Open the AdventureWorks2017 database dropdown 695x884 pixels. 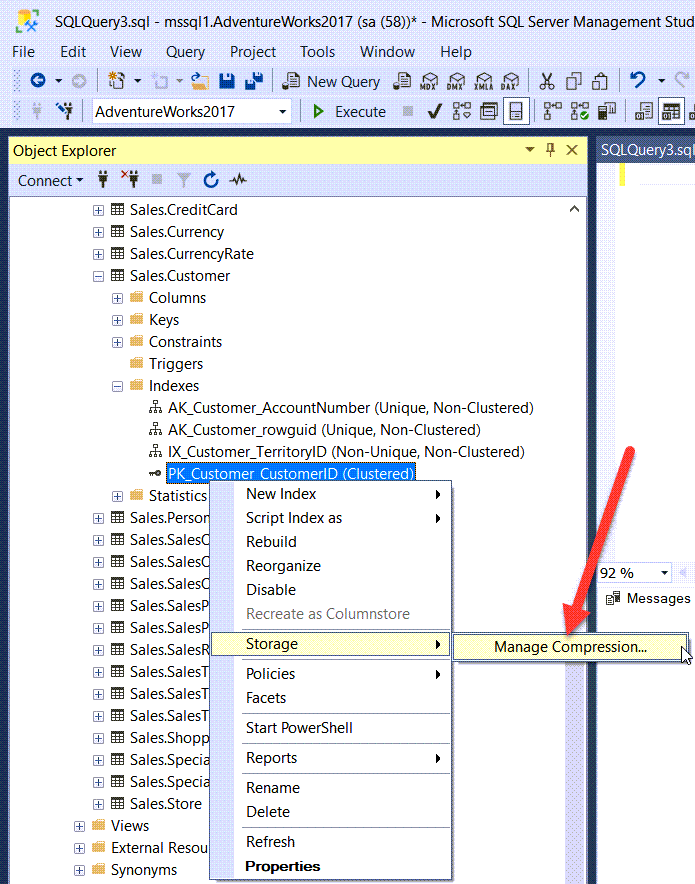coord(282,112)
